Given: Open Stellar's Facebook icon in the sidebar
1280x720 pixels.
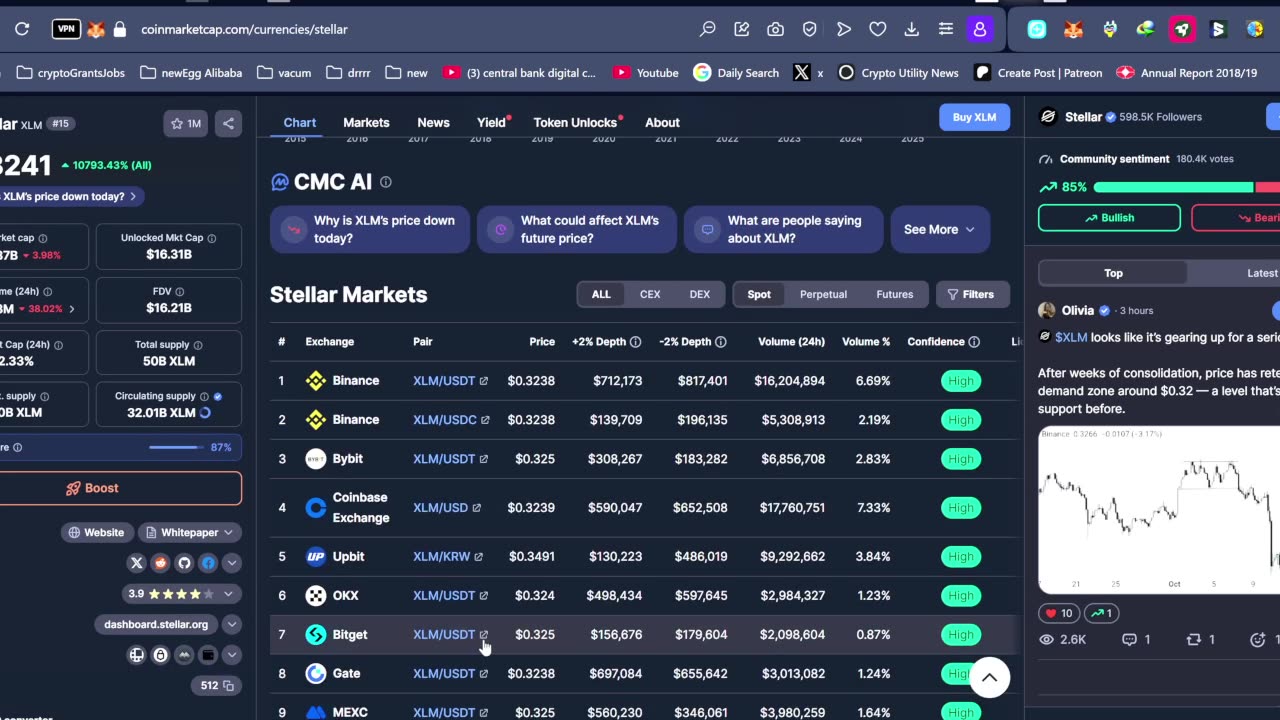Looking at the screenshot, I should pyautogui.click(x=208, y=563).
